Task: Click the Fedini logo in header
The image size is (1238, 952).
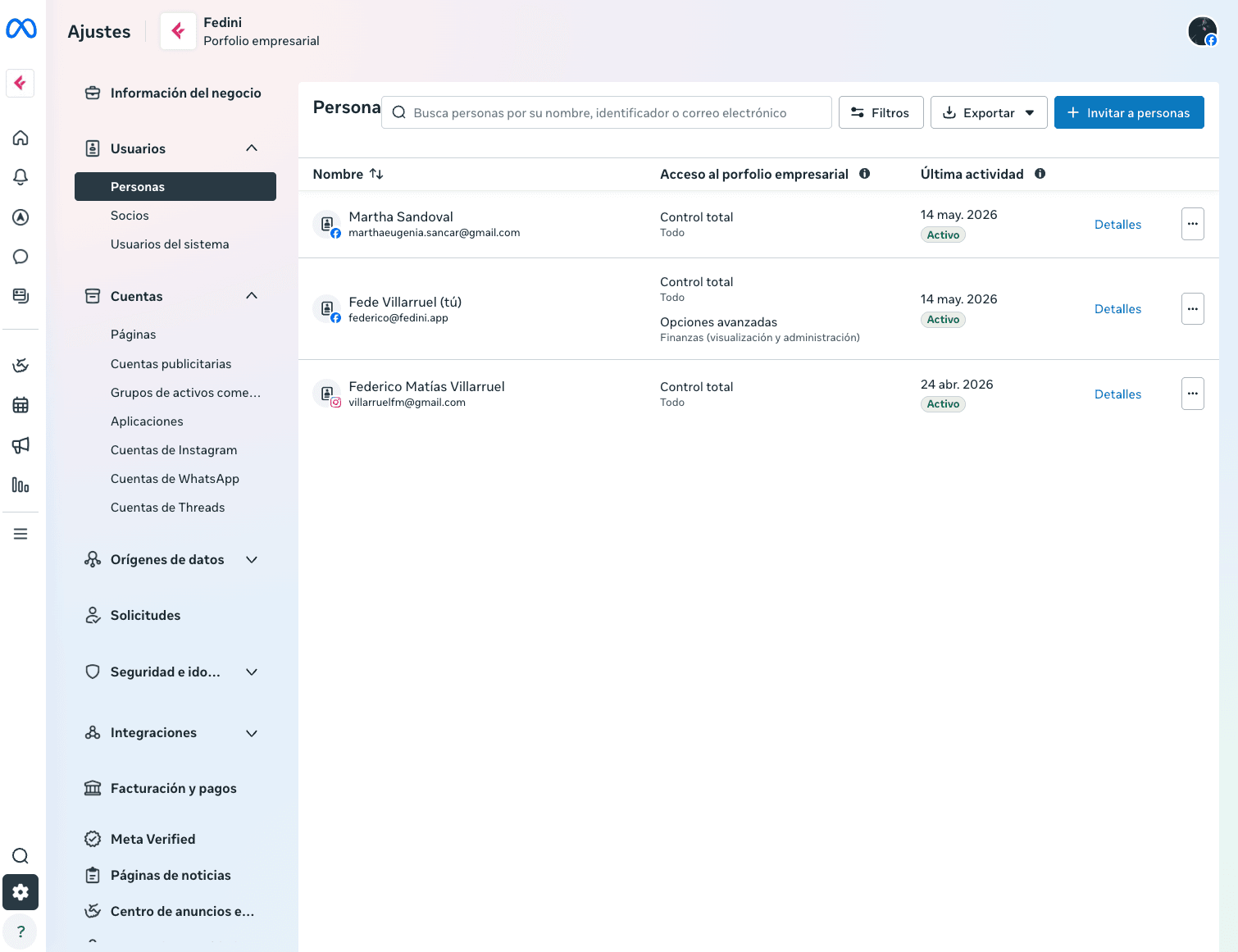Action: coord(178,31)
